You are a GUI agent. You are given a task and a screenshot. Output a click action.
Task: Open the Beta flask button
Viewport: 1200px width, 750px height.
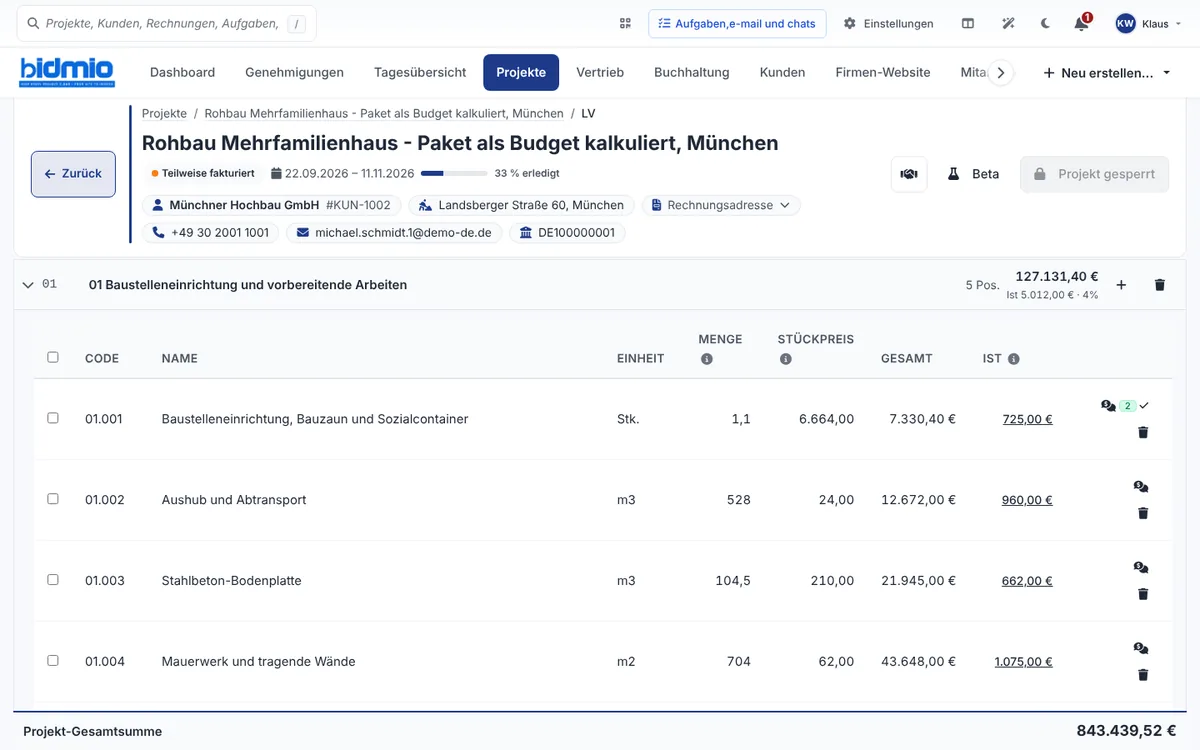(x=973, y=174)
